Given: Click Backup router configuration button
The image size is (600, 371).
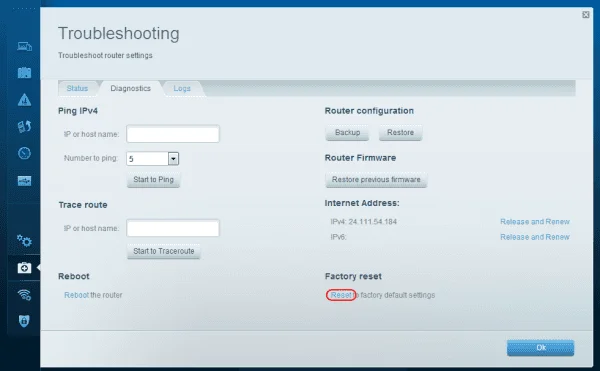Looking at the screenshot, I should pyautogui.click(x=347, y=132).
